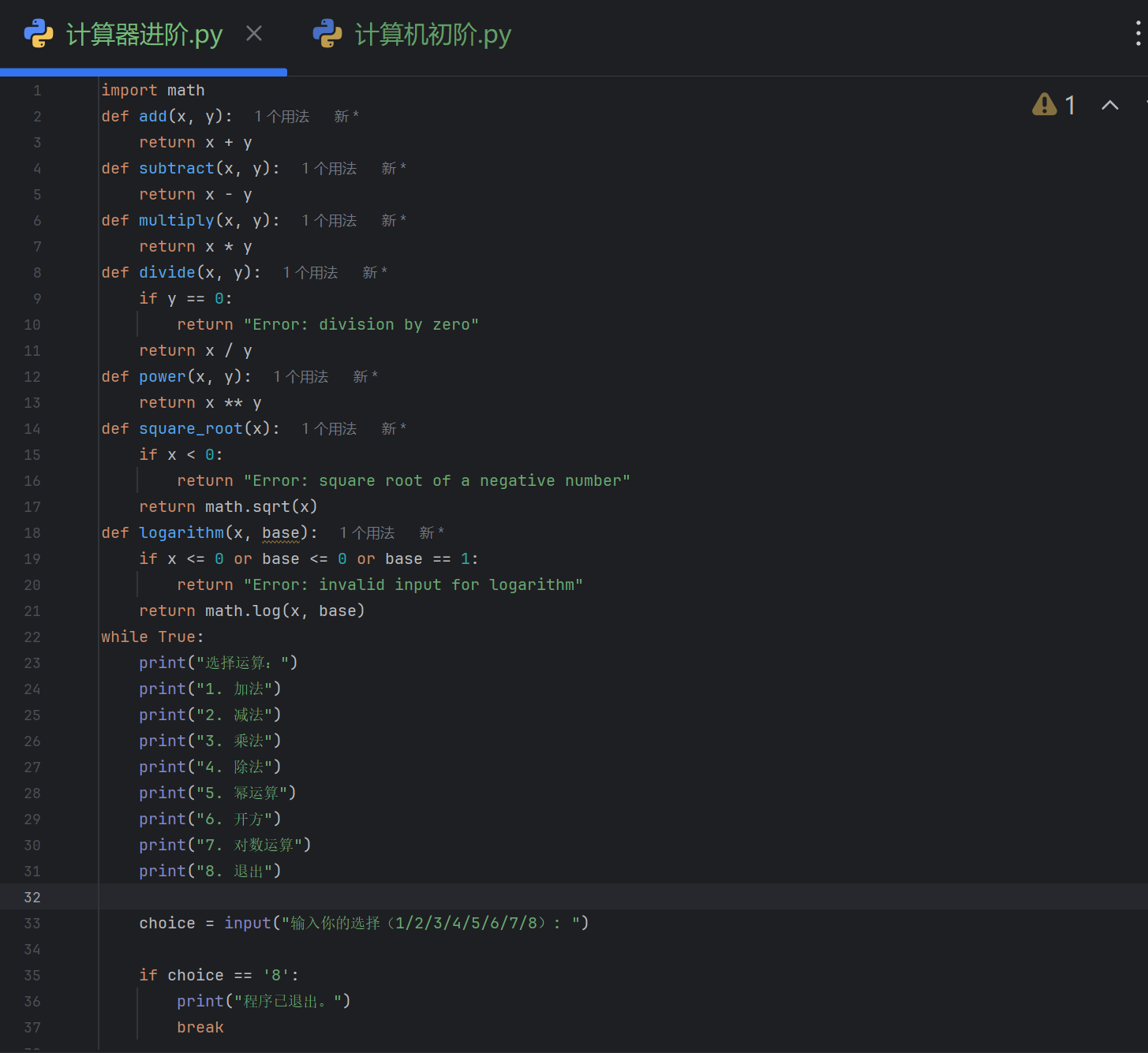Click the Python icon on 计算机初阶.py tab
The image size is (1148, 1053).
(327, 34)
